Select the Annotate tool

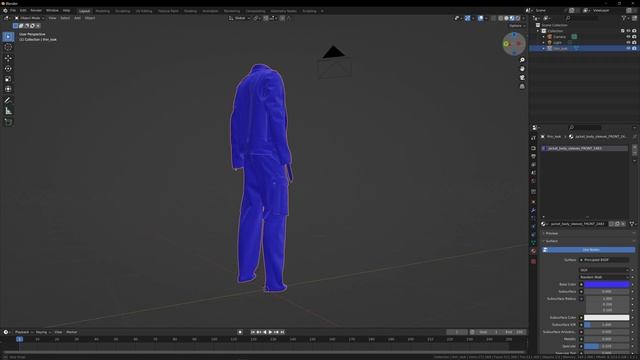[8, 100]
